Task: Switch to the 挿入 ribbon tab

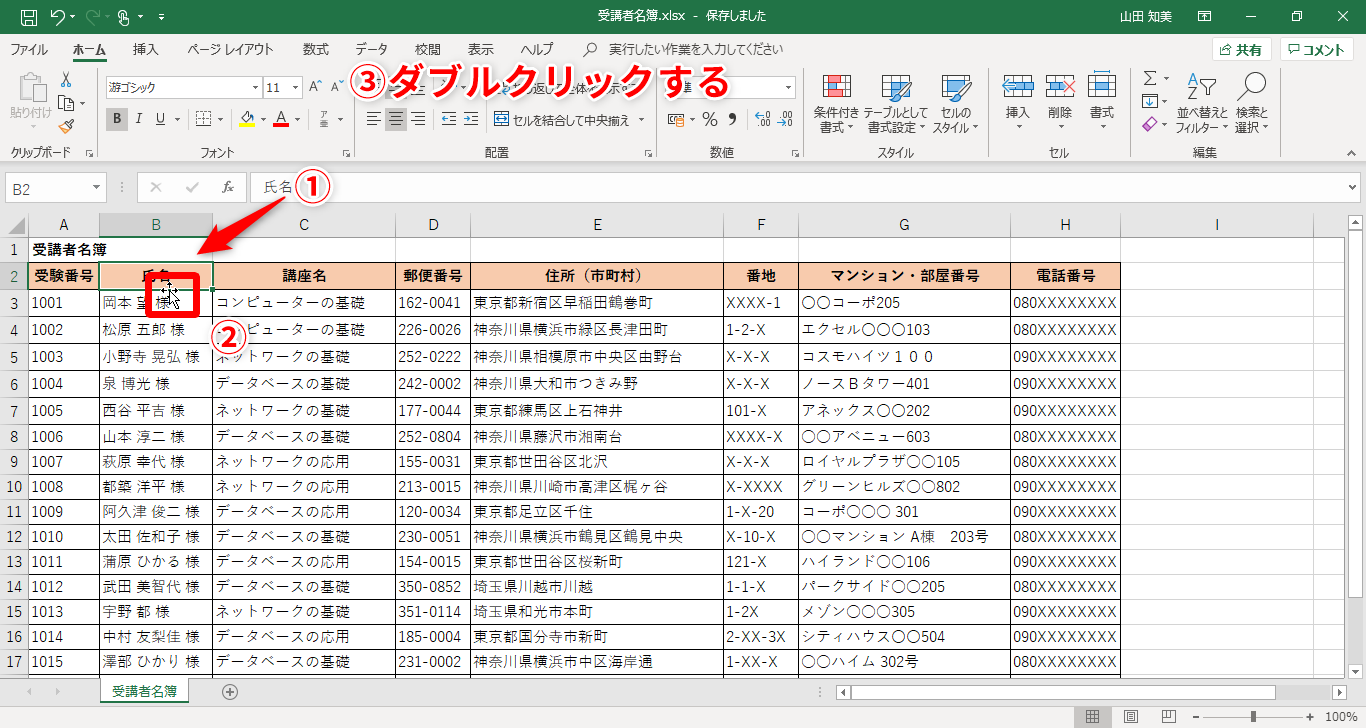Action: 146,49
